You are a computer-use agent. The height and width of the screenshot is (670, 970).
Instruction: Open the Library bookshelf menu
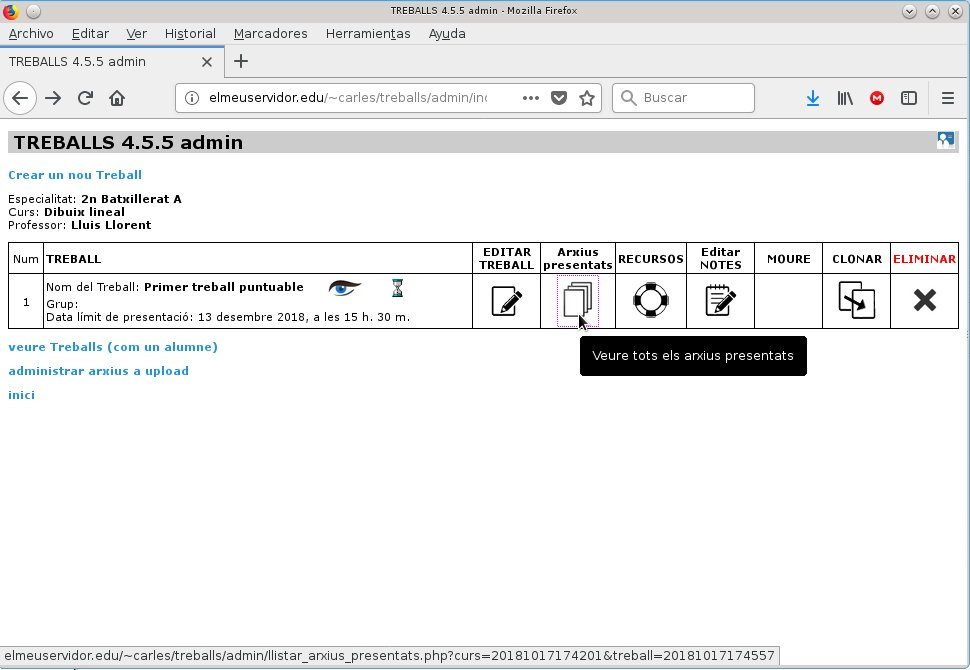(x=845, y=98)
